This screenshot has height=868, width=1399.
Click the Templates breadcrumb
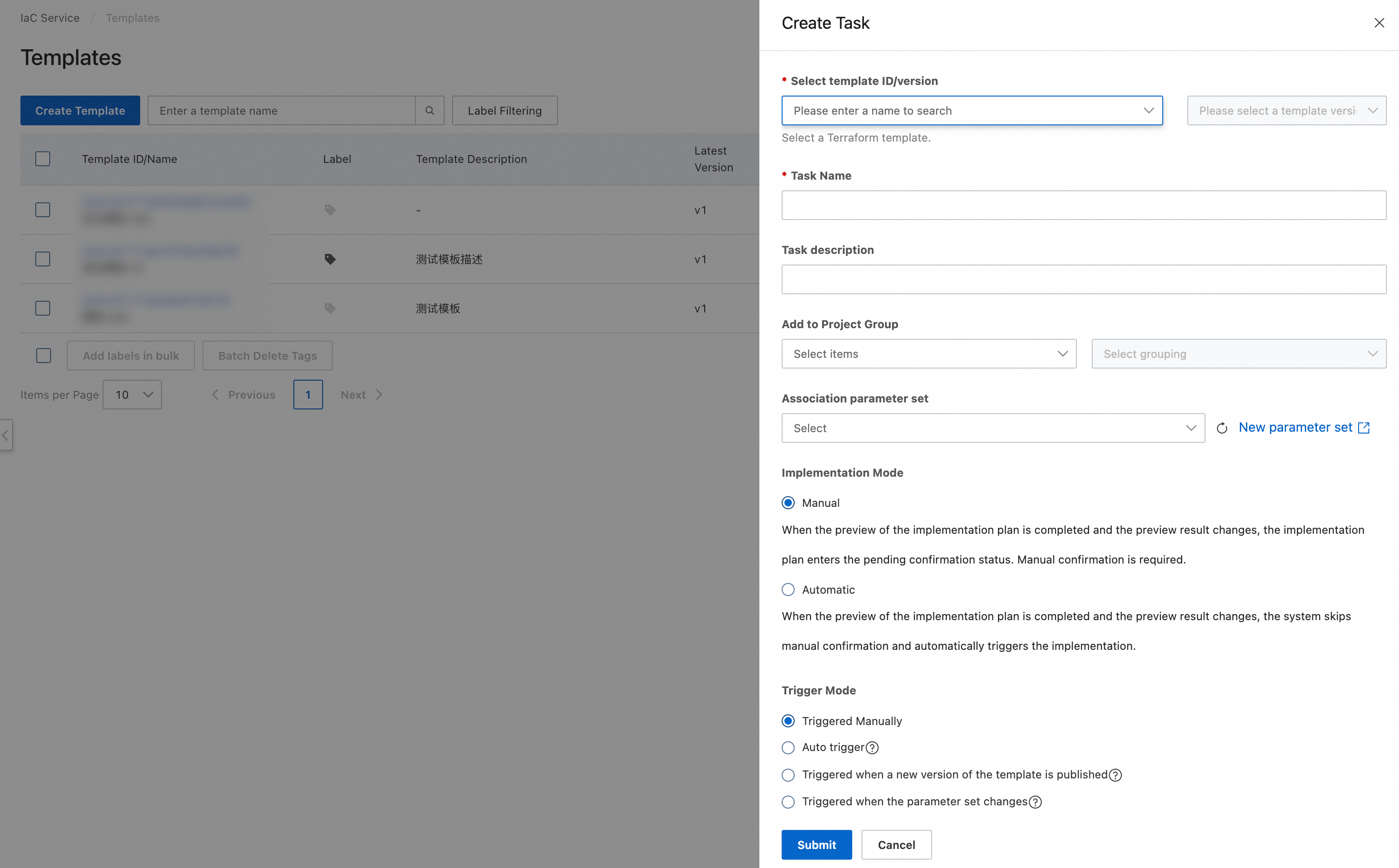133,18
